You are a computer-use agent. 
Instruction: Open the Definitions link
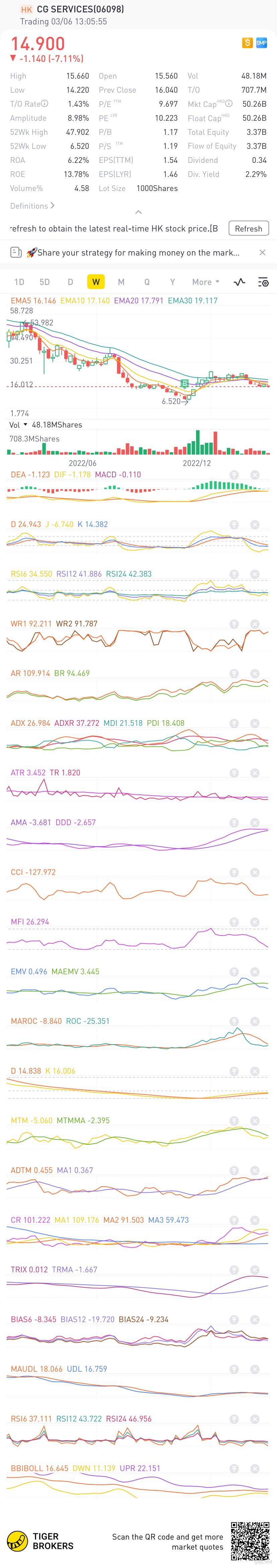[x=32, y=206]
